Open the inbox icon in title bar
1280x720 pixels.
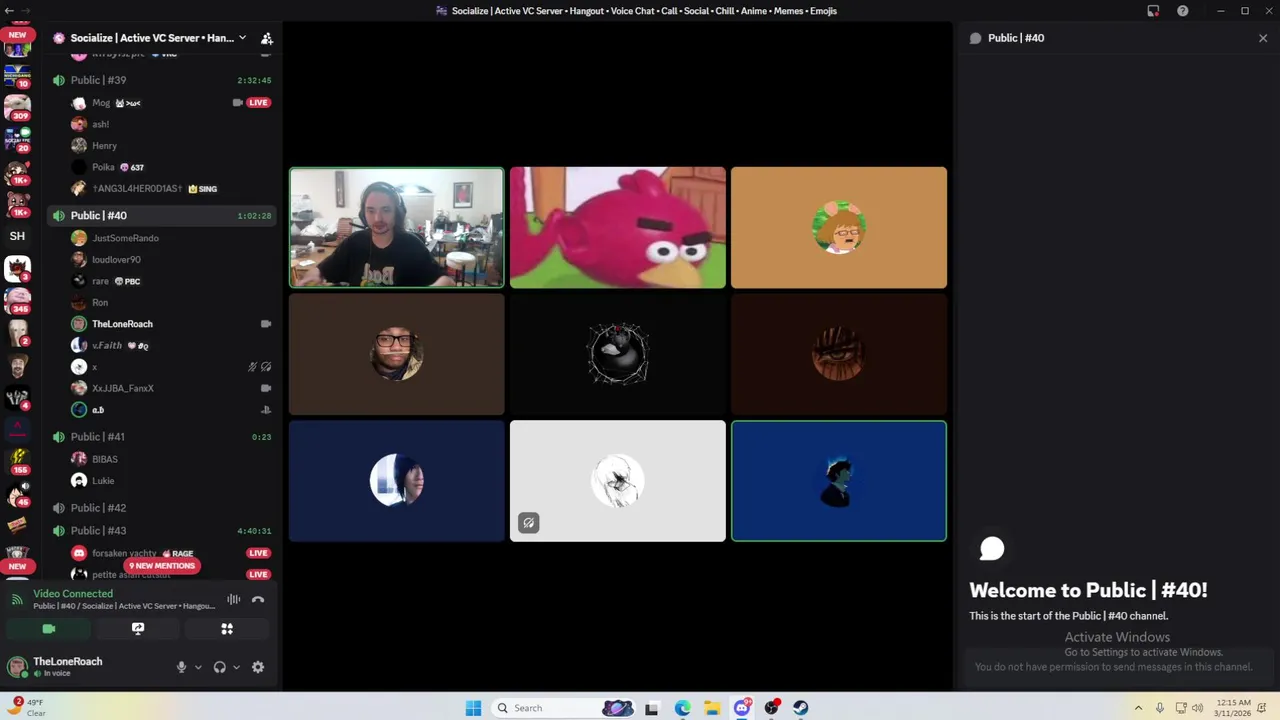click(x=1153, y=11)
